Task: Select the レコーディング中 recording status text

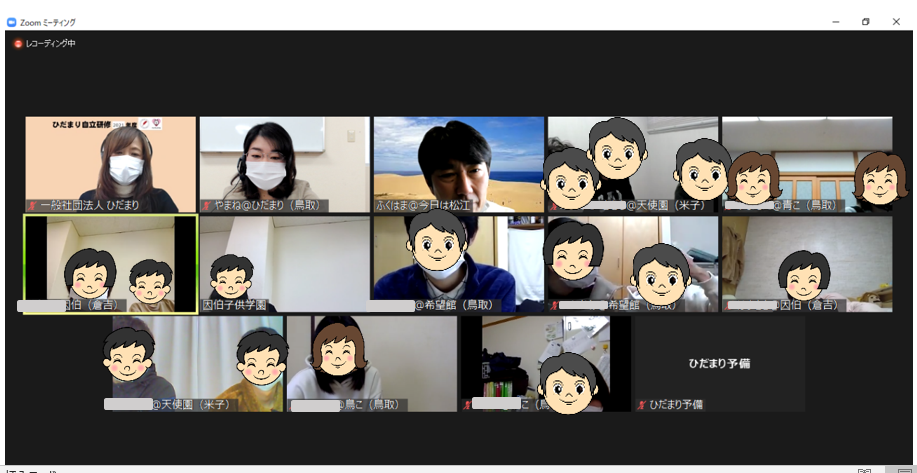Action: click(50, 44)
